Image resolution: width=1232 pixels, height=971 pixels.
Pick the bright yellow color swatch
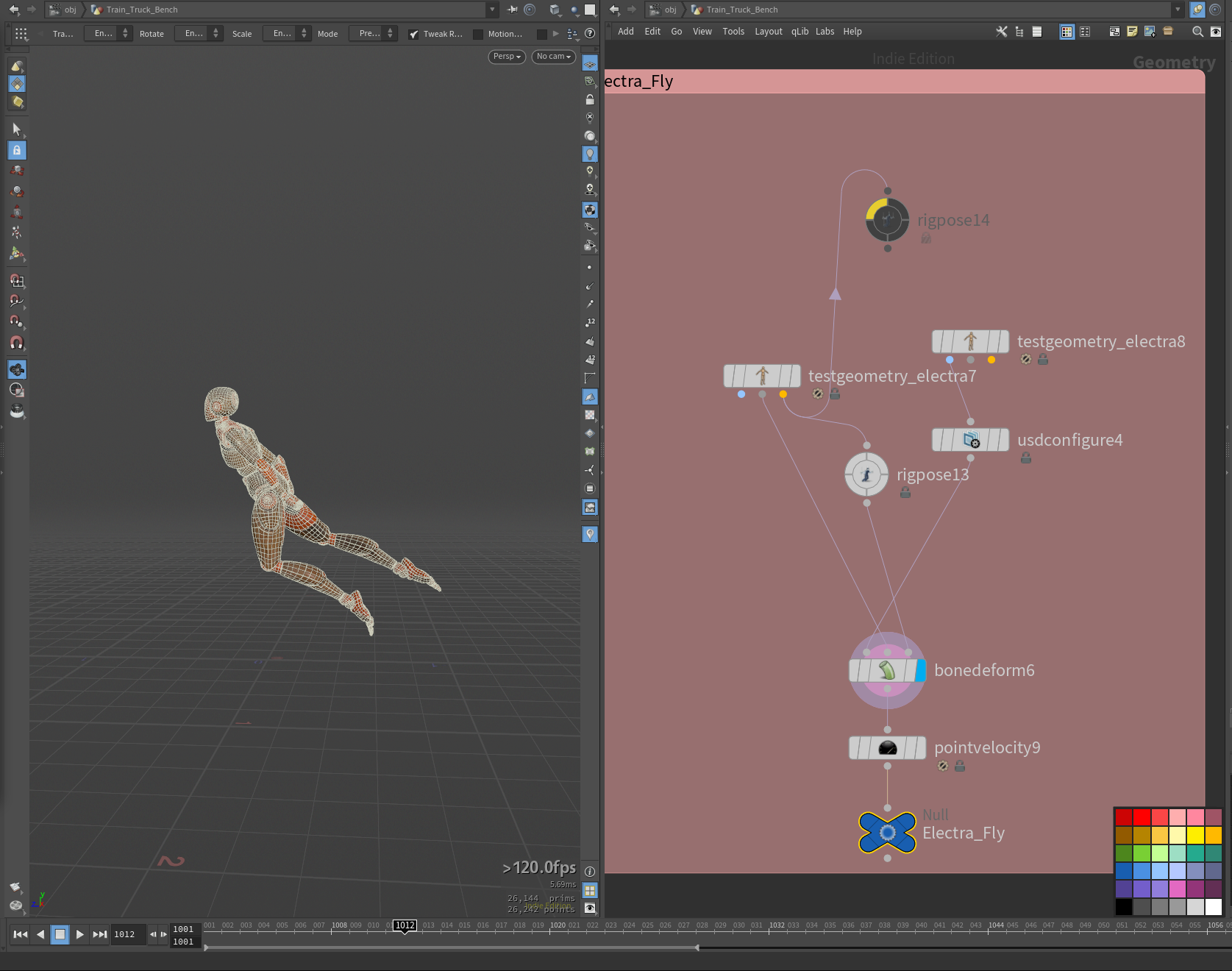[x=1195, y=835]
